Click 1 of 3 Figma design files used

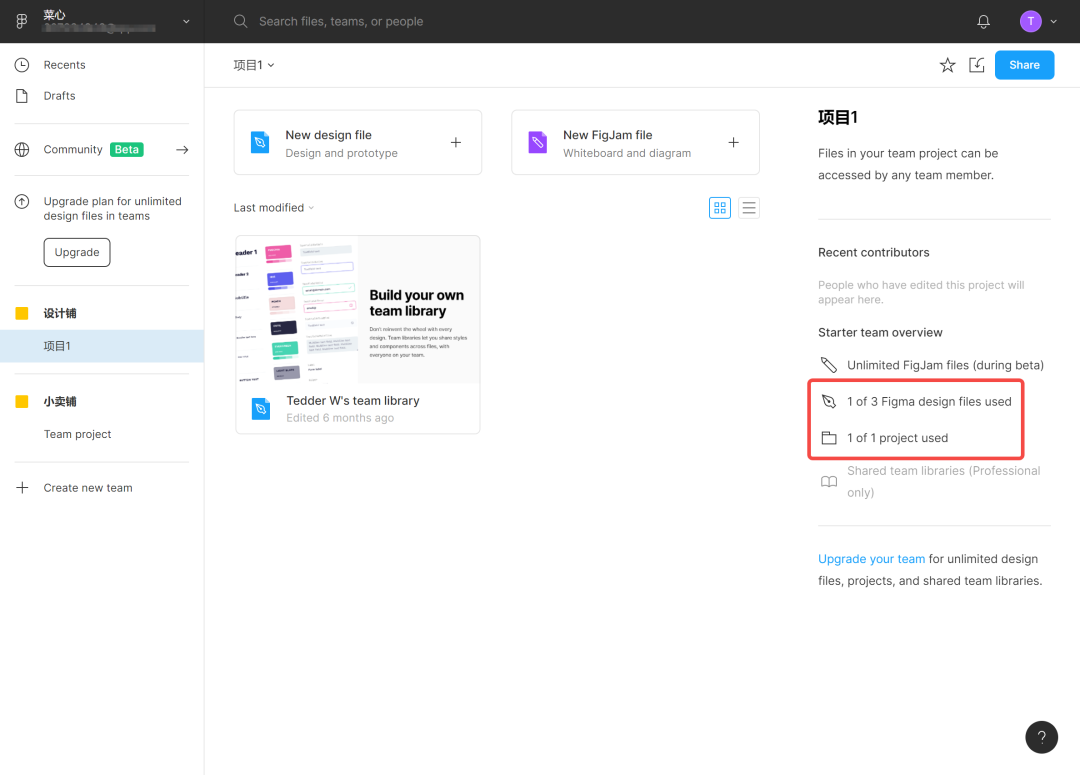(929, 402)
